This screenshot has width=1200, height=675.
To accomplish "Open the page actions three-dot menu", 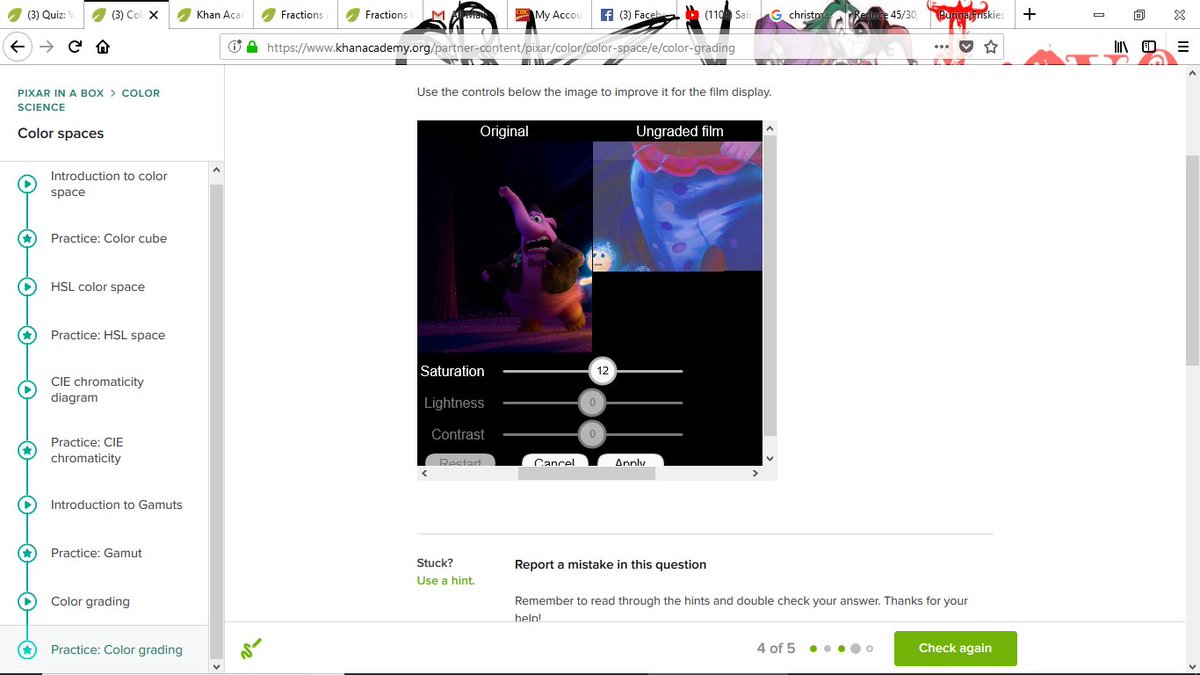I will click(x=942, y=47).
